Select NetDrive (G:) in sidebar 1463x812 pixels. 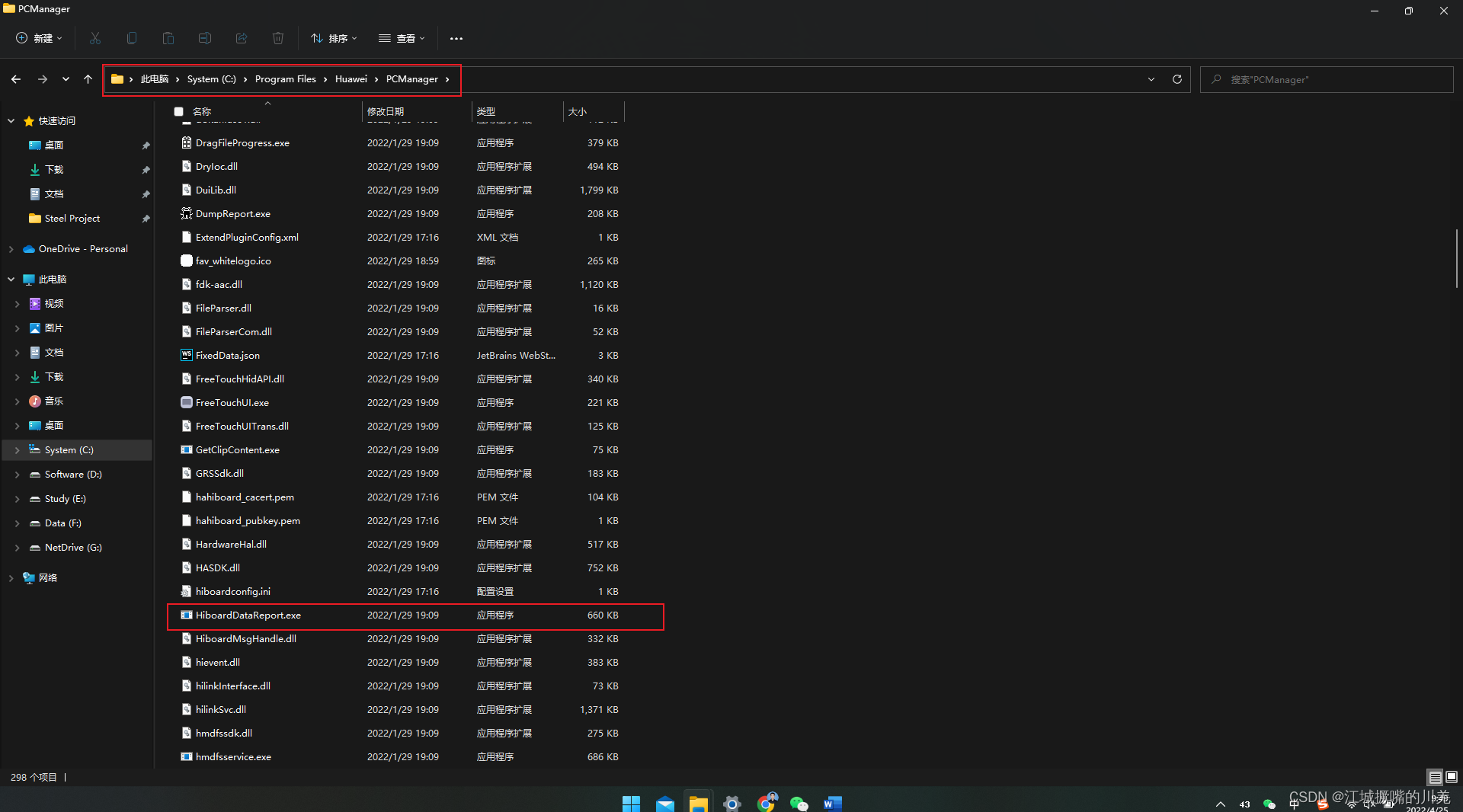coord(73,547)
